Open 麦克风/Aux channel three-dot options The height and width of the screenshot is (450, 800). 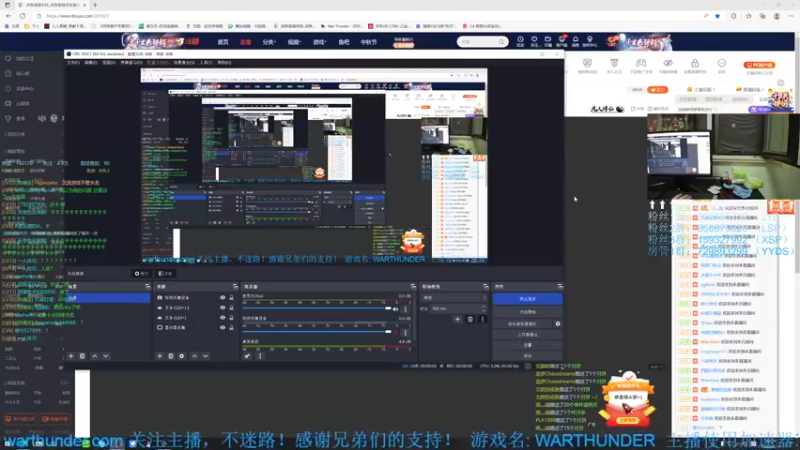tap(406, 309)
